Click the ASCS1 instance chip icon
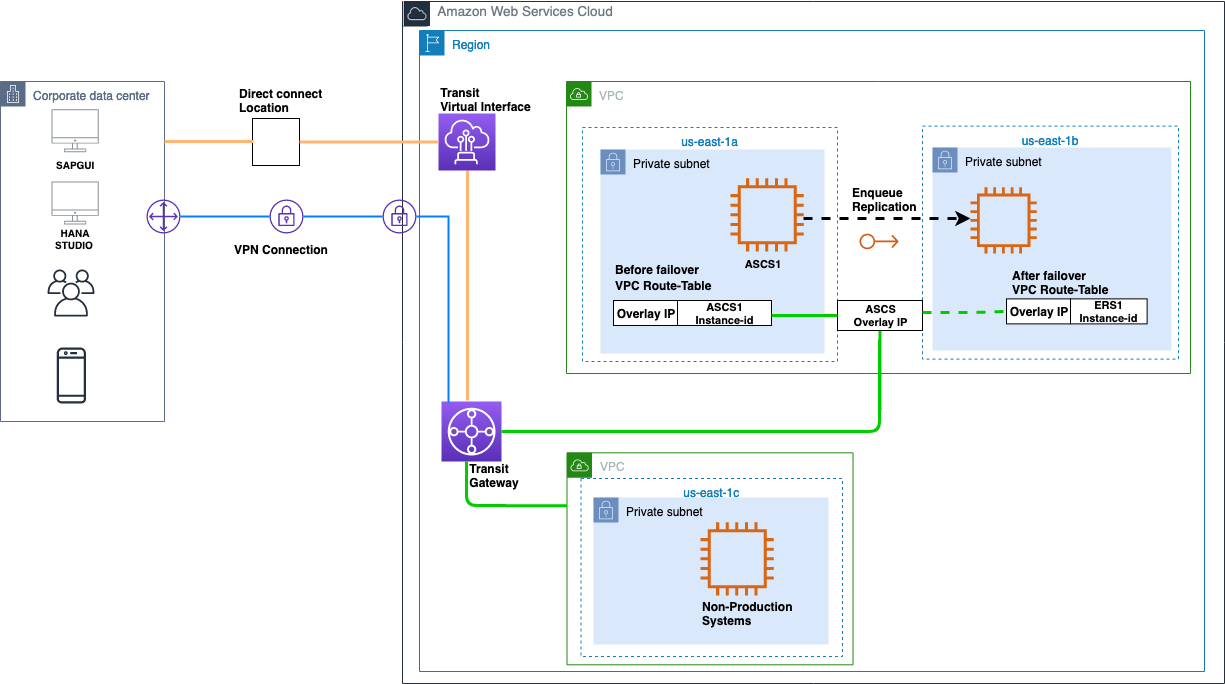The height and width of the screenshot is (684, 1225). point(768,215)
